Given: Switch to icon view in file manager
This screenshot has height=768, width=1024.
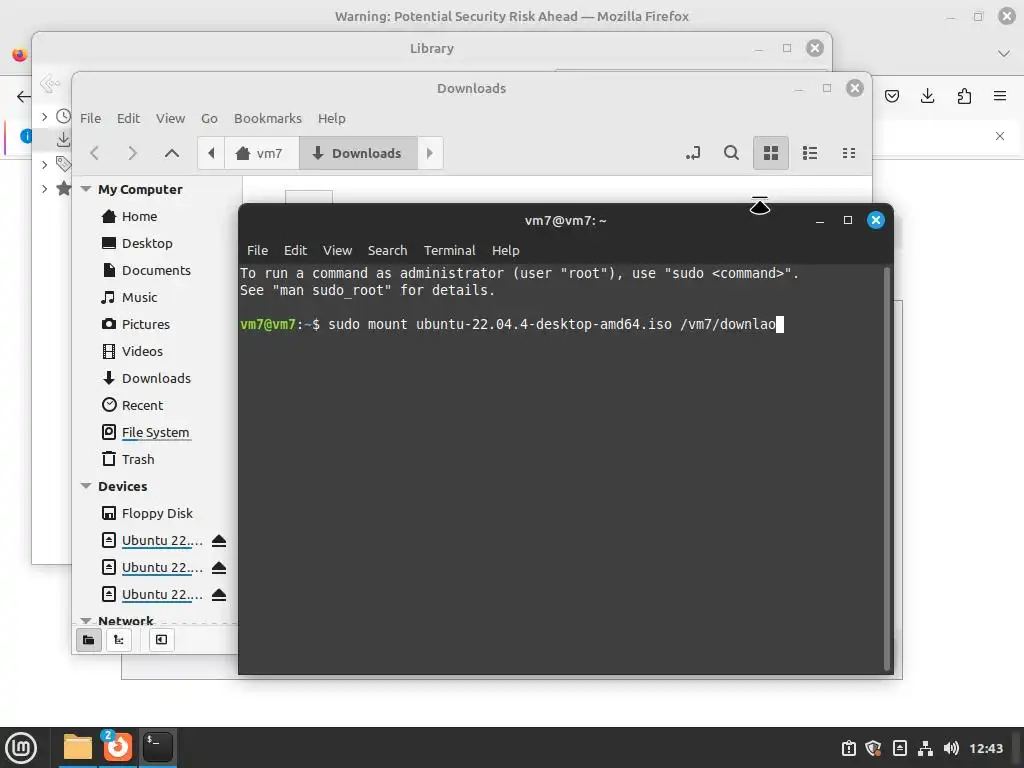Looking at the screenshot, I should [x=771, y=153].
